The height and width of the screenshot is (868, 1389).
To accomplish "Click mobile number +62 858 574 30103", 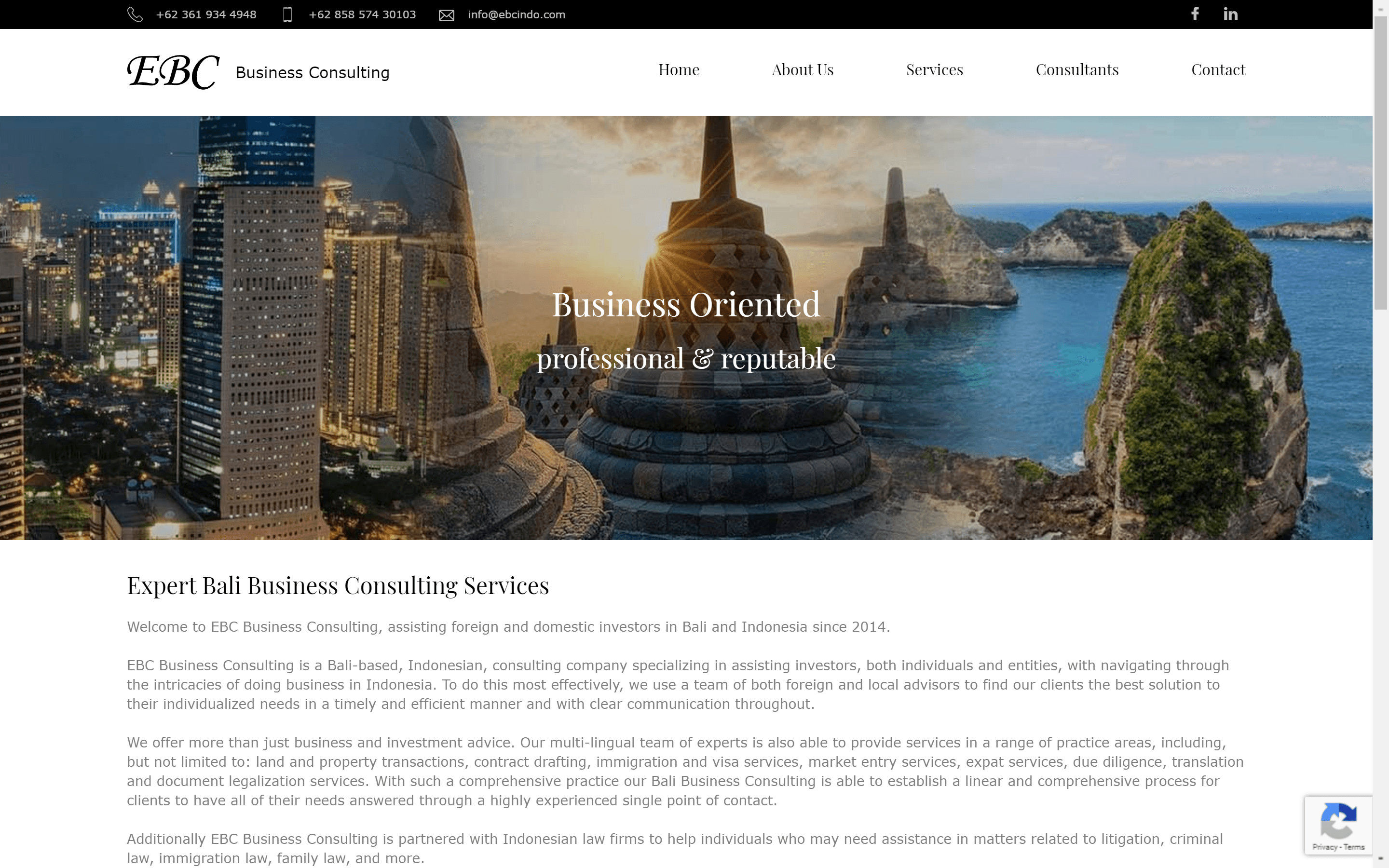I will click(x=362, y=14).
